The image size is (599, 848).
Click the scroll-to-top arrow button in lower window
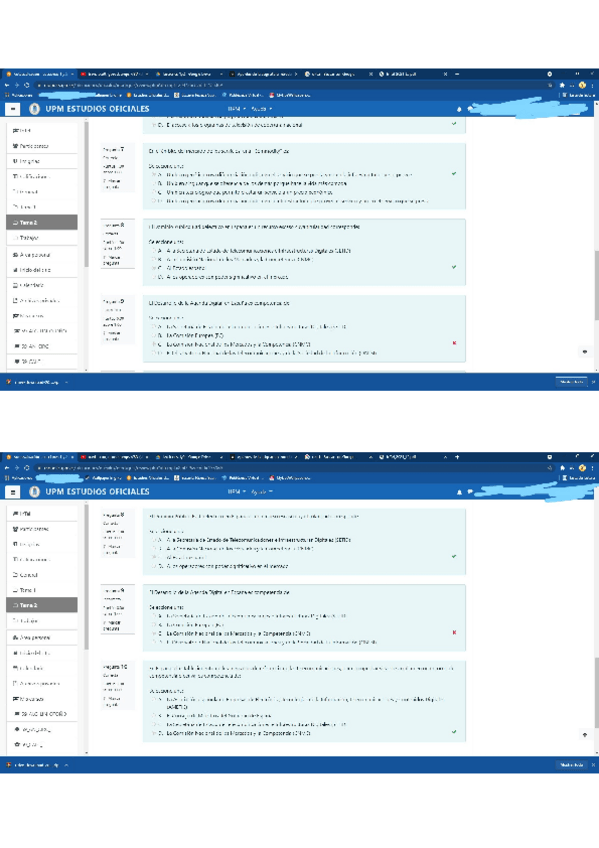tap(584, 734)
